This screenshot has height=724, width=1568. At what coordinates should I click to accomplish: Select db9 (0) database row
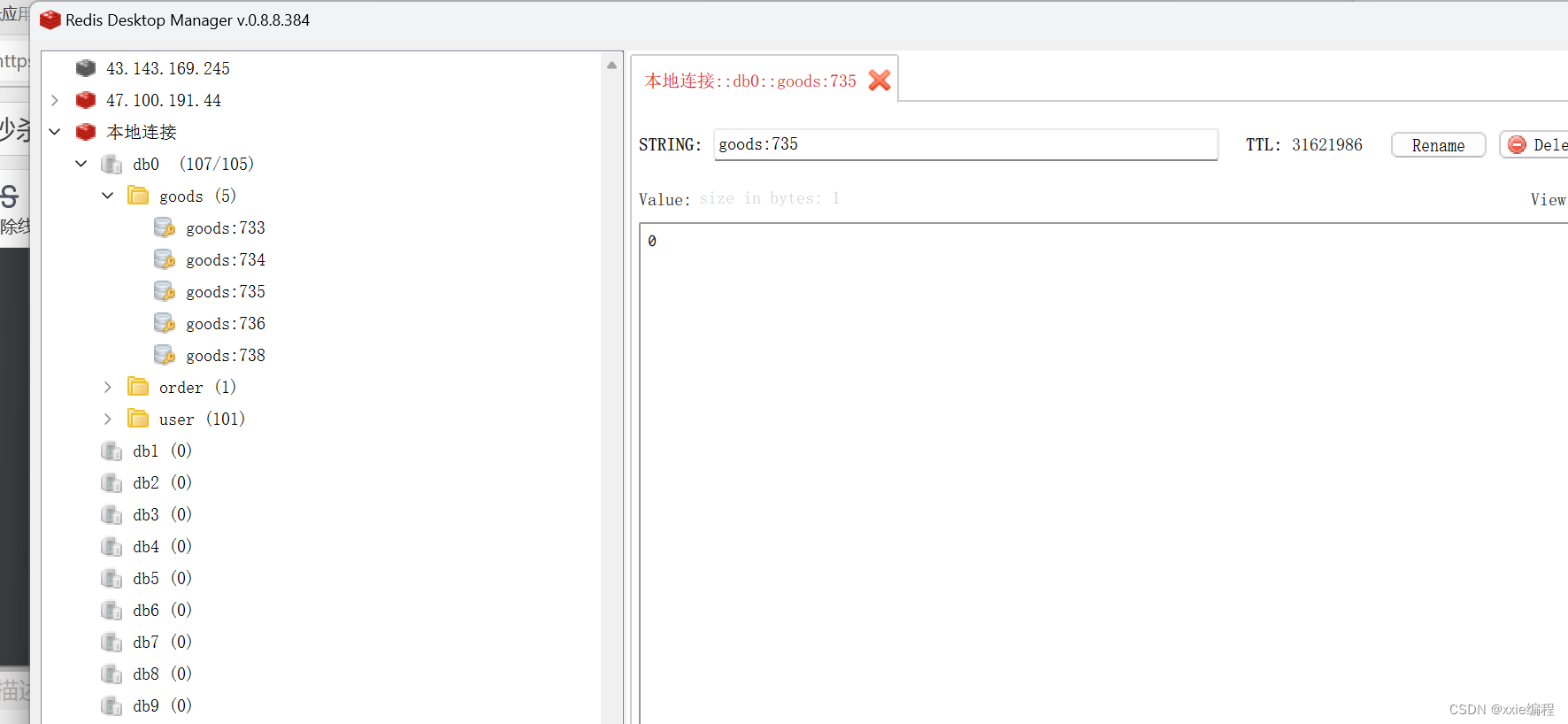[x=163, y=706]
